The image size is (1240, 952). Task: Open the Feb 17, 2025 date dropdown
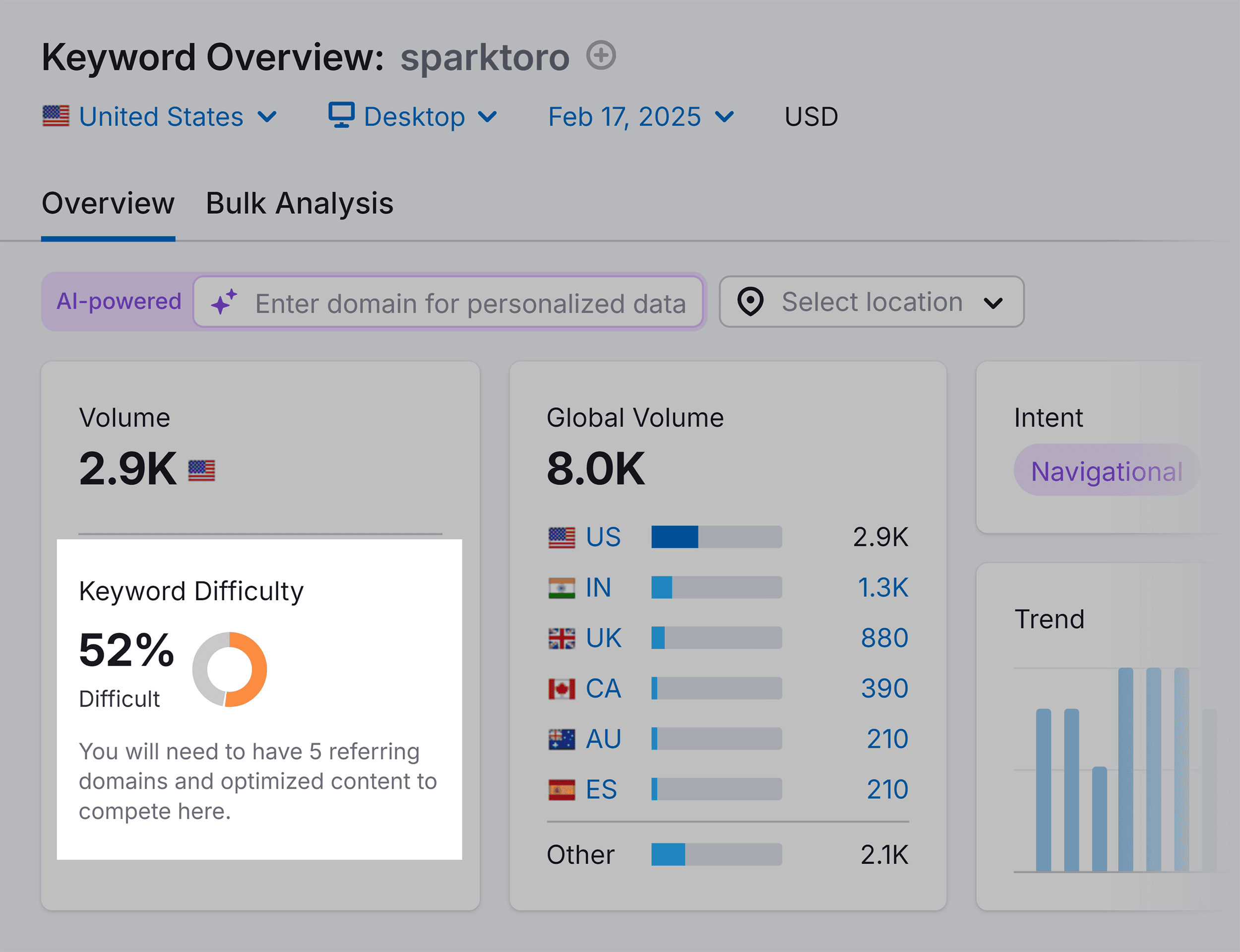pos(641,117)
